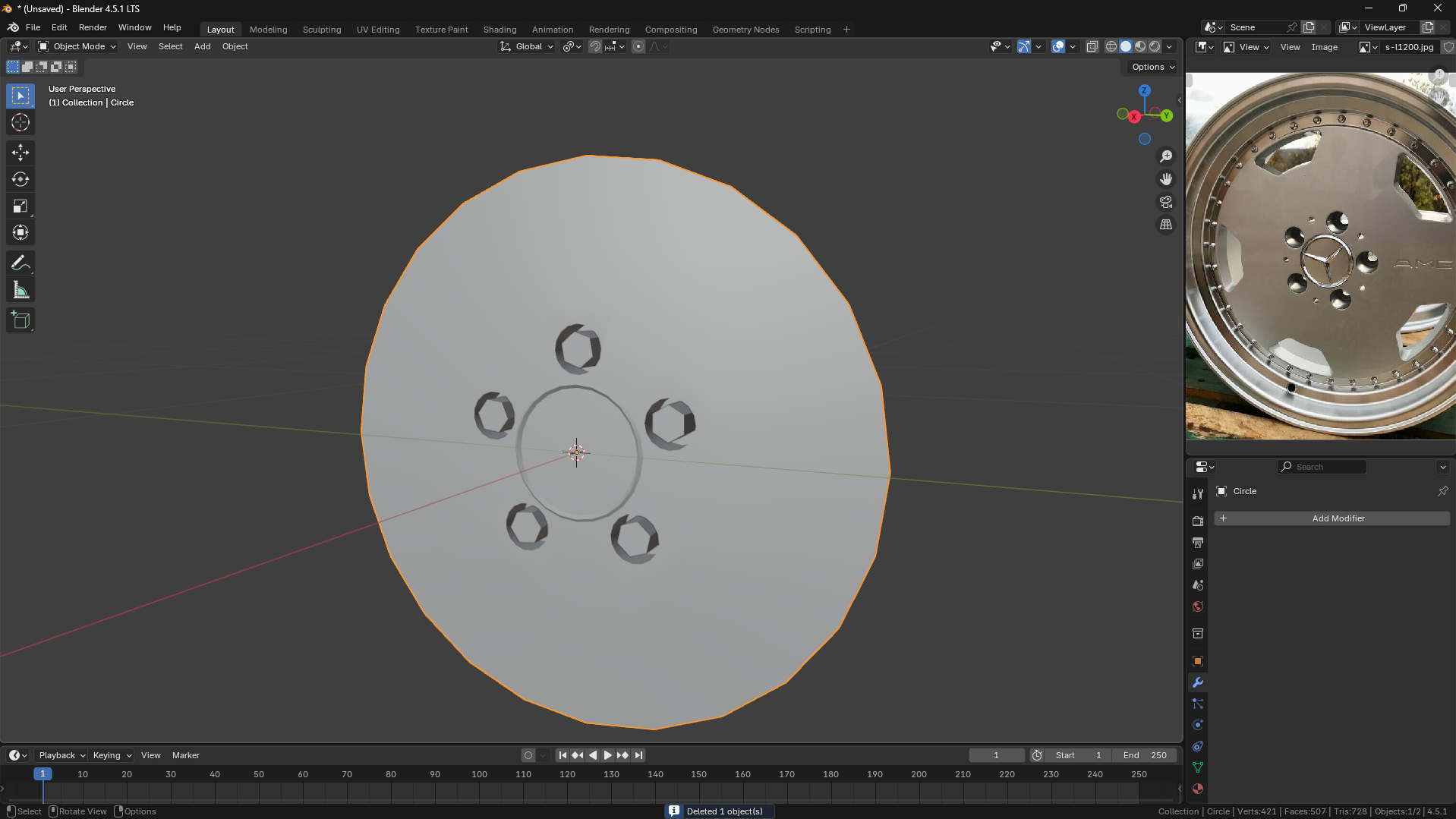Select the Select Box tool
Viewport: 1456px width, 819px height.
tap(20, 96)
